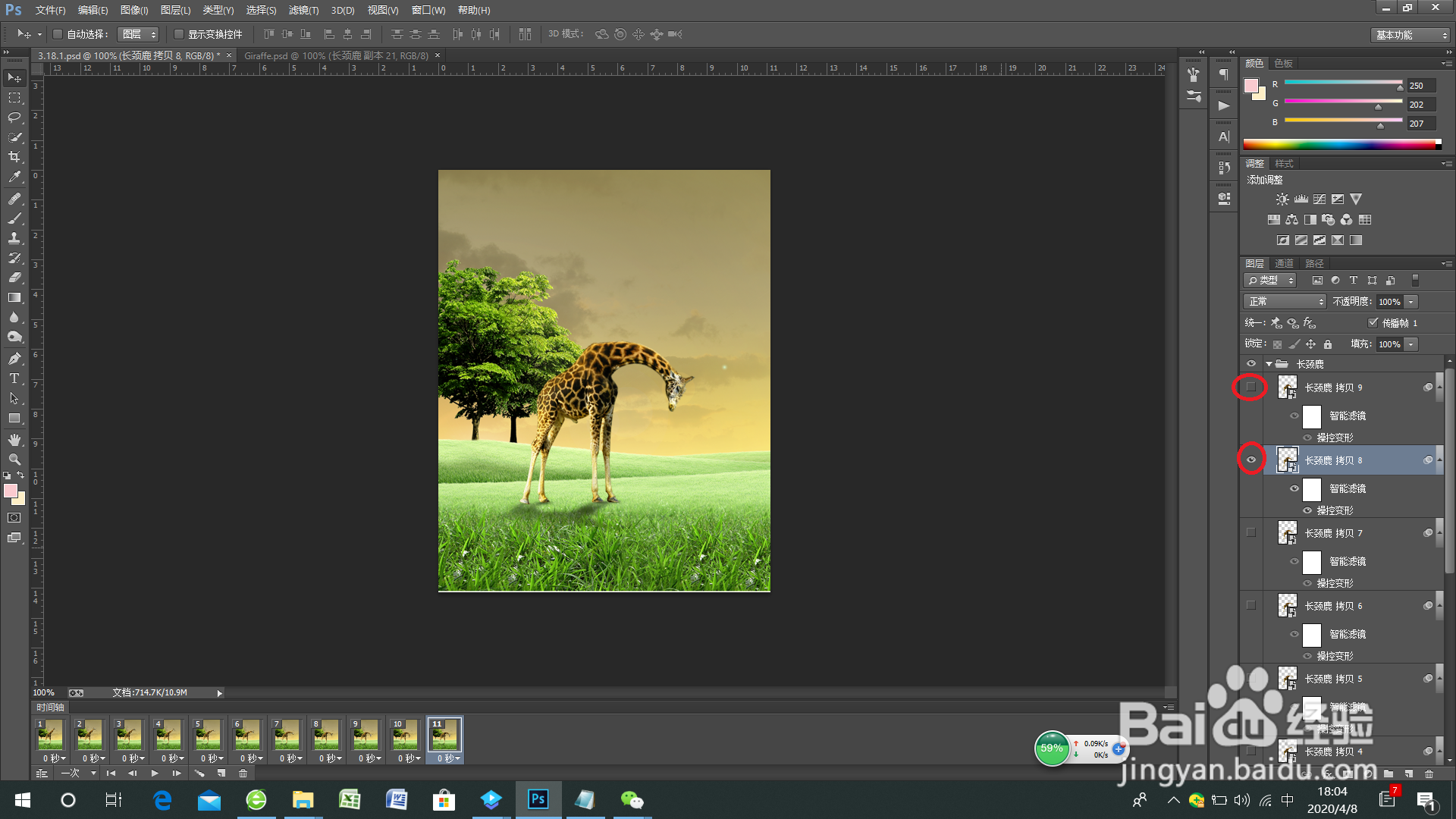
Task: Delete selected frame with trash icon
Action: click(x=243, y=773)
